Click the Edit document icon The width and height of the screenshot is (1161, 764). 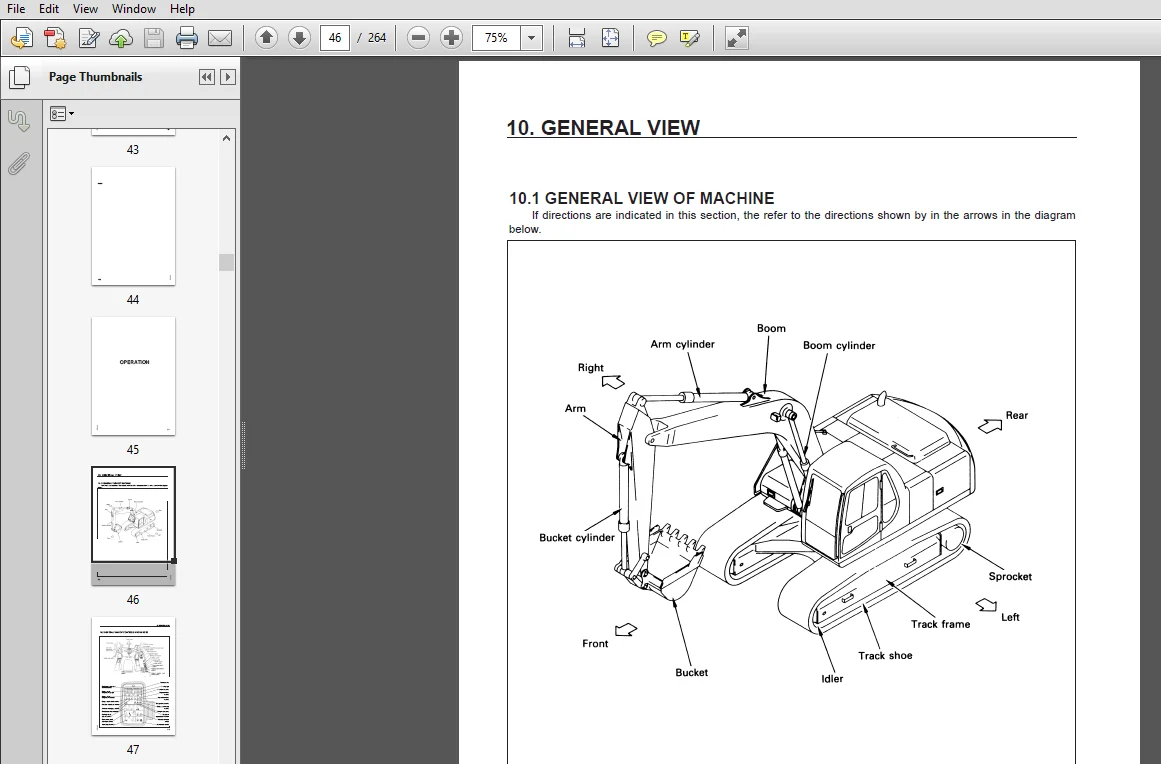click(x=88, y=38)
